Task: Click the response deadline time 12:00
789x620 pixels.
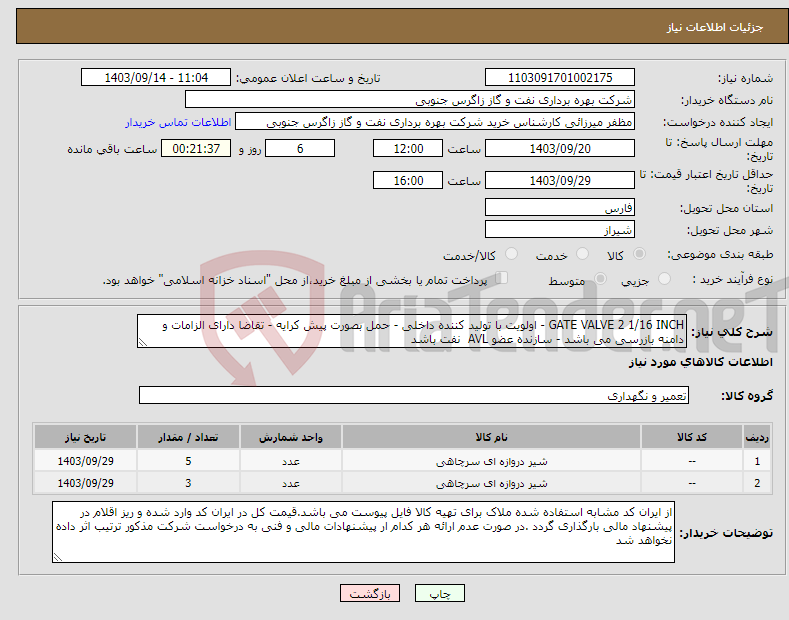Action: pyautogui.click(x=408, y=149)
